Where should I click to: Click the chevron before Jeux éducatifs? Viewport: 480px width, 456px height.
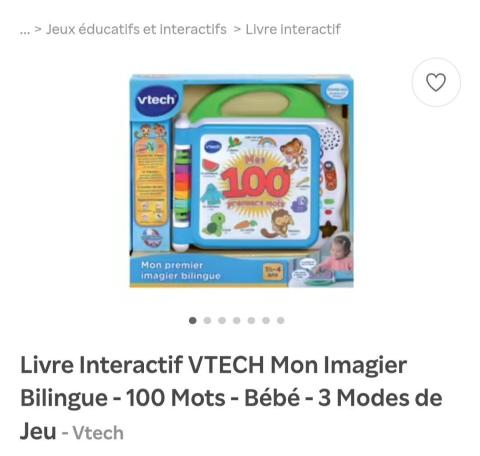pyautogui.click(x=38, y=29)
